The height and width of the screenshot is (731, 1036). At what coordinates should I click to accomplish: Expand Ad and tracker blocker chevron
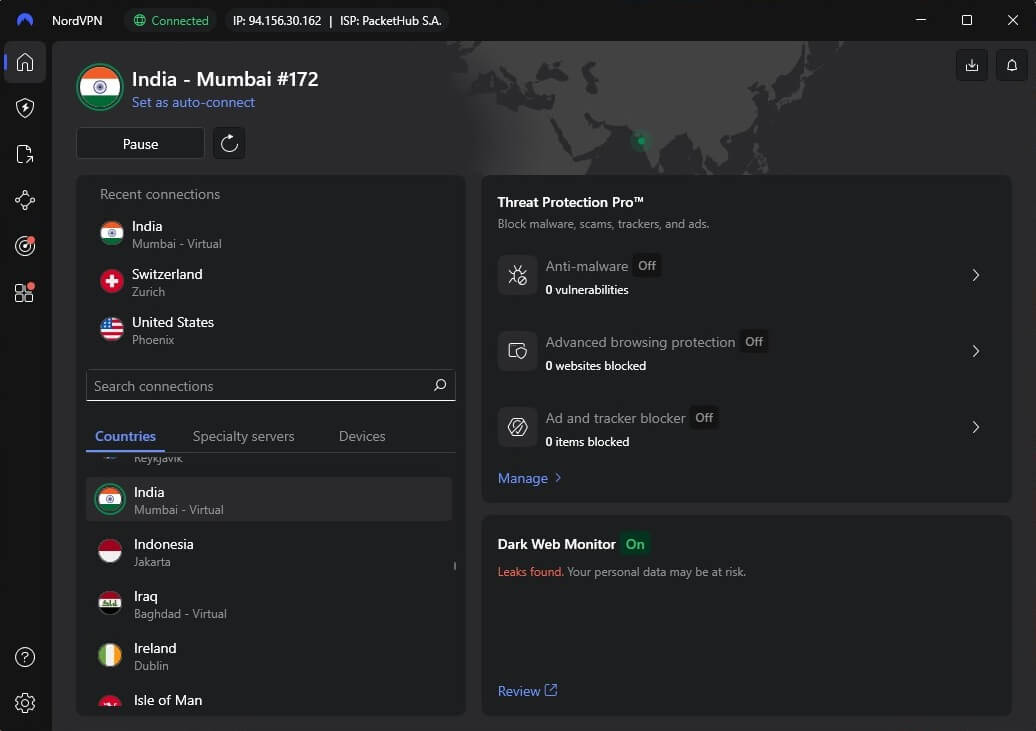[975, 427]
